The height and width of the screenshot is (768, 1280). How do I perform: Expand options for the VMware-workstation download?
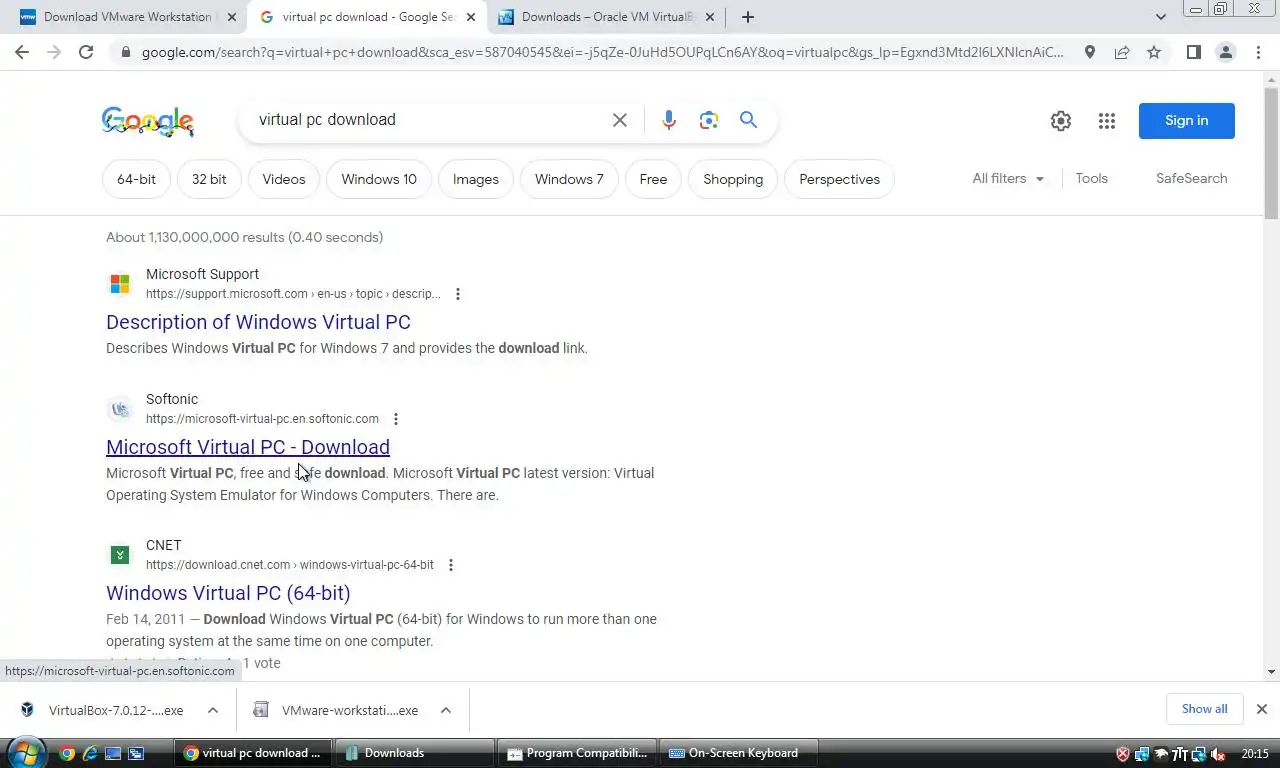pyautogui.click(x=446, y=710)
